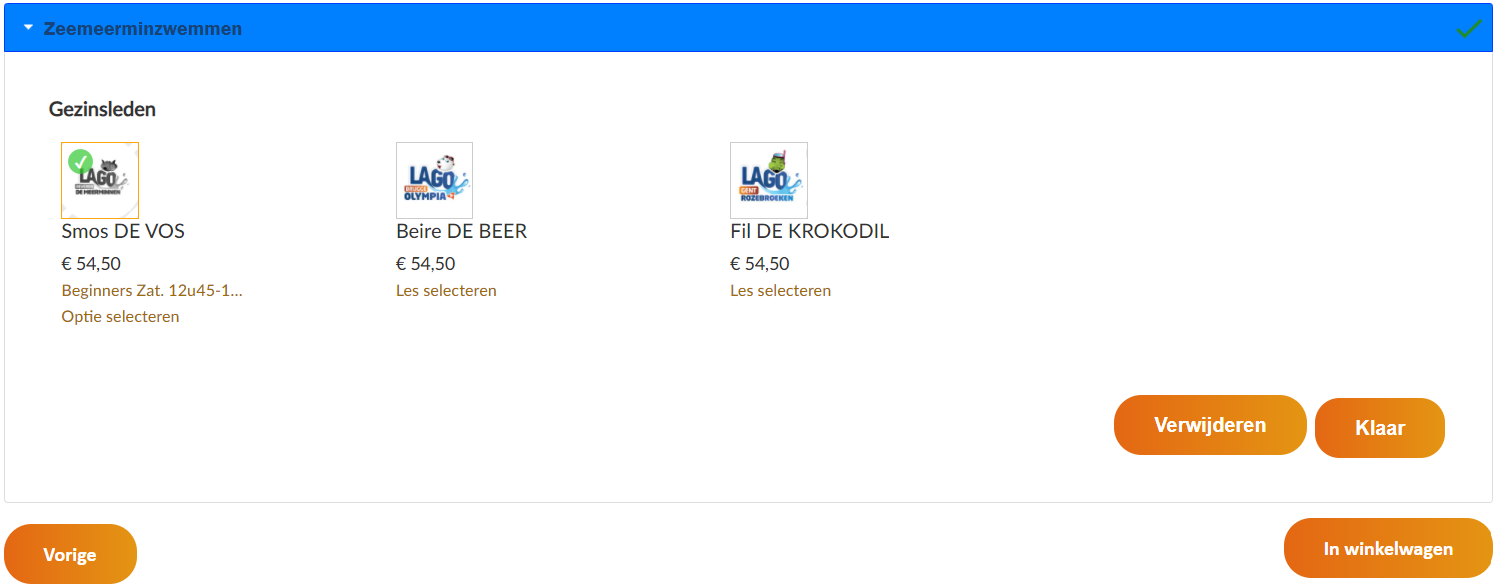Click the name Smos DE VOS

[123, 231]
